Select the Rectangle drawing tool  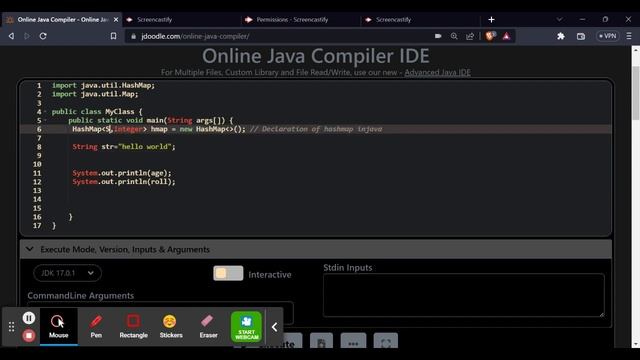tap(133, 327)
